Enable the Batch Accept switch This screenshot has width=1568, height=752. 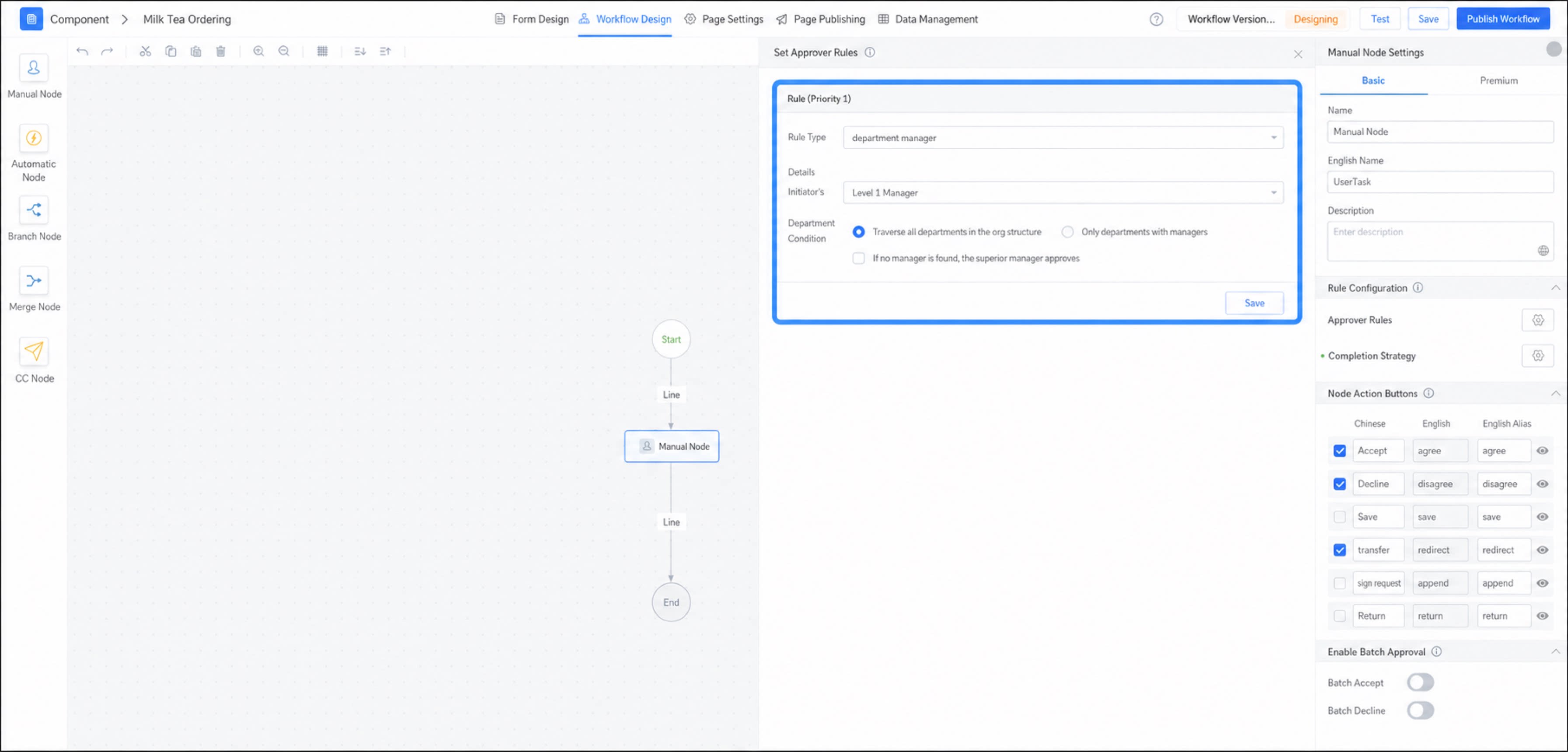tap(1420, 682)
